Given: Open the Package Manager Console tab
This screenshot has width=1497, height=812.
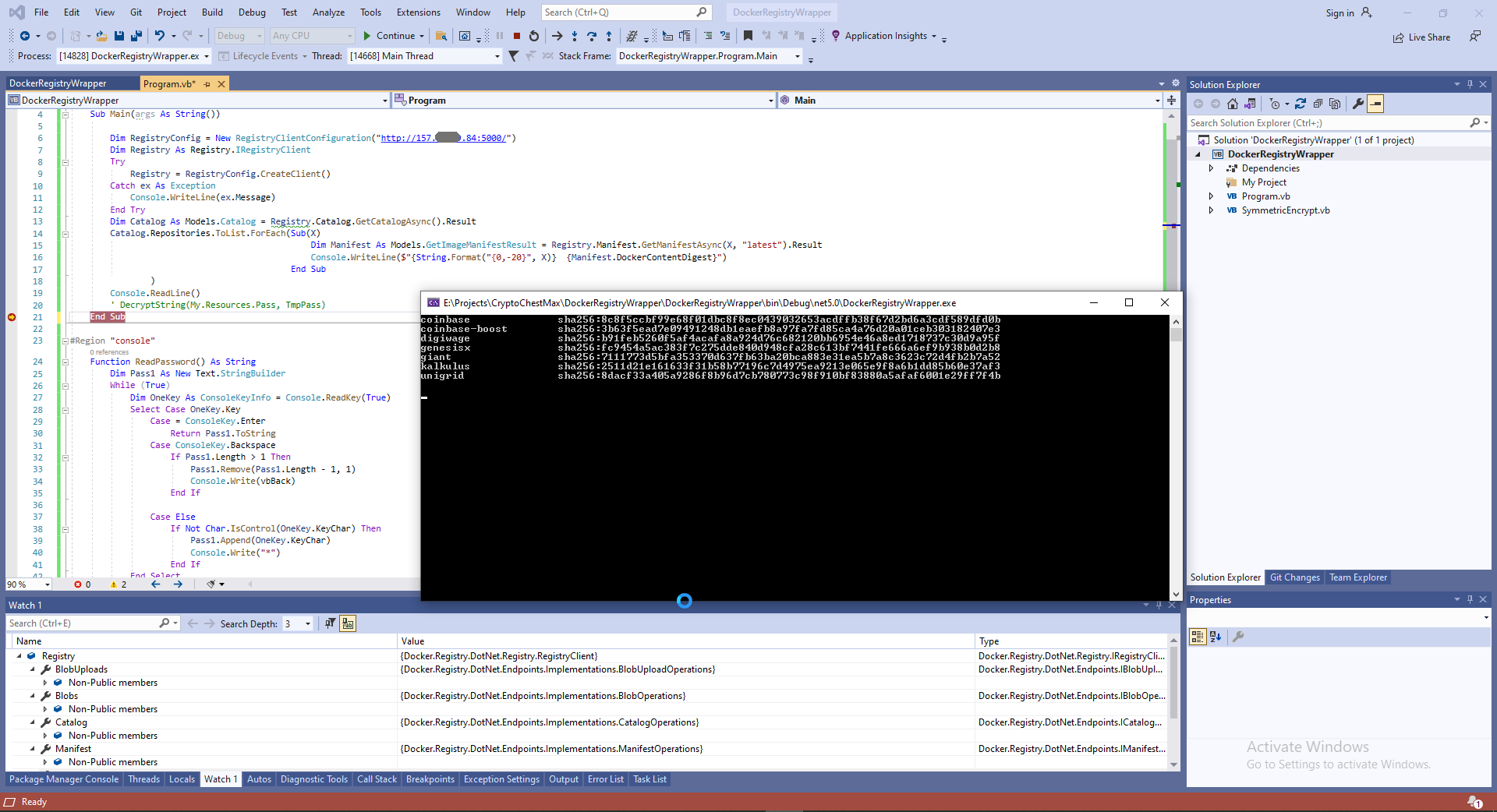Looking at the screenshot, I should pyautogui.click(x=64, y=779).
